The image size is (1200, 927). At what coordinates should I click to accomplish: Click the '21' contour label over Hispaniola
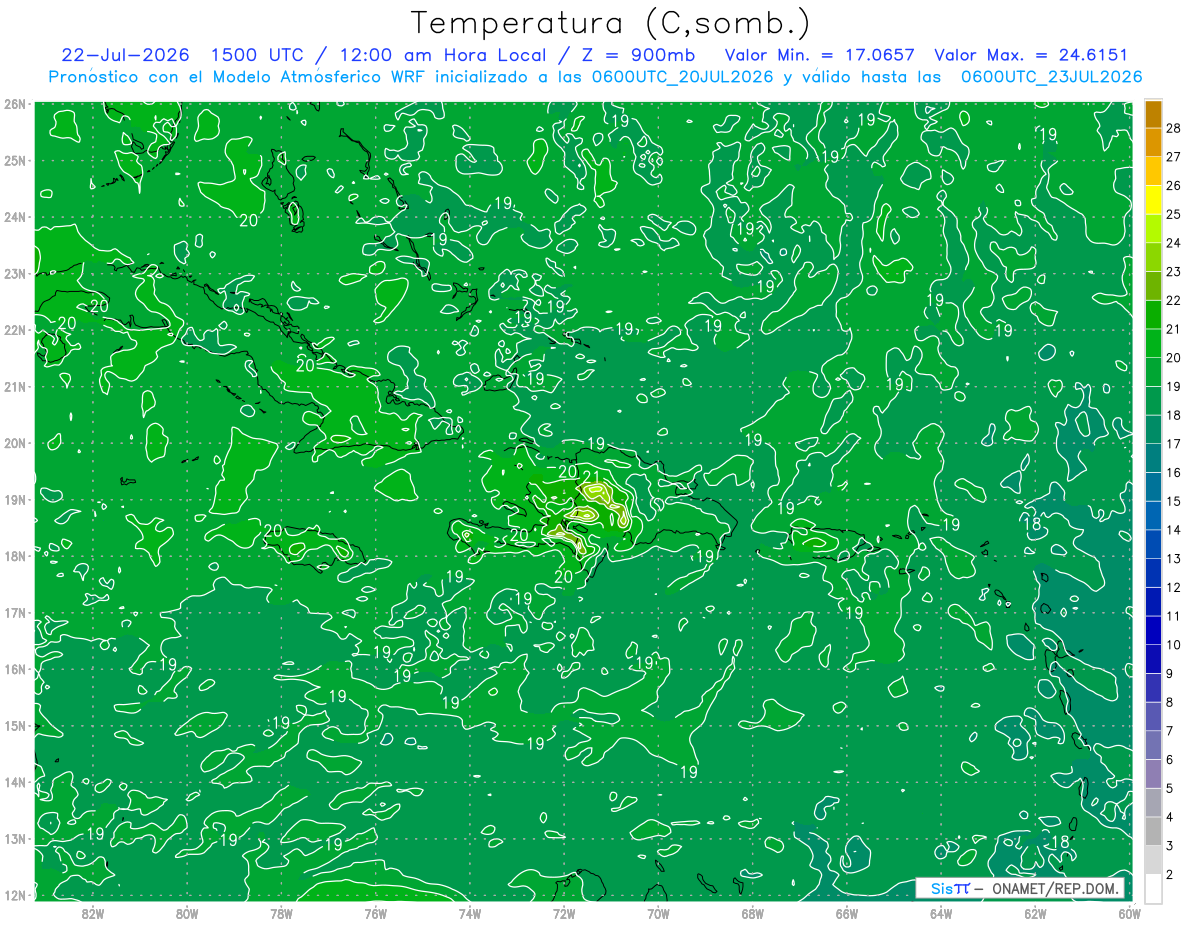coord(591,477)
